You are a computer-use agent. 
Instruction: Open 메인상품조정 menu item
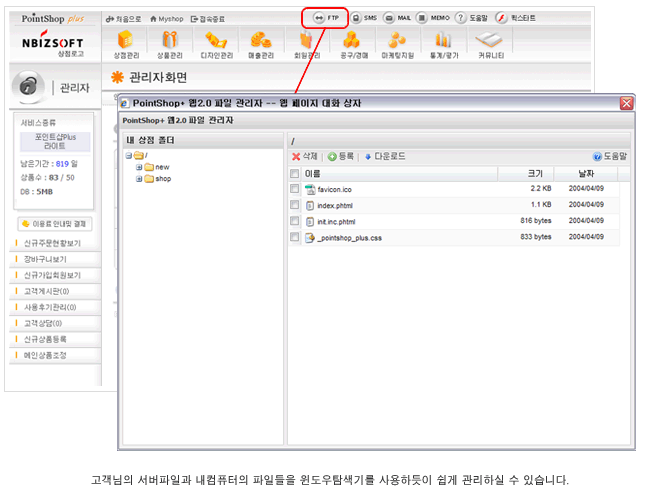tap(45, 356)
